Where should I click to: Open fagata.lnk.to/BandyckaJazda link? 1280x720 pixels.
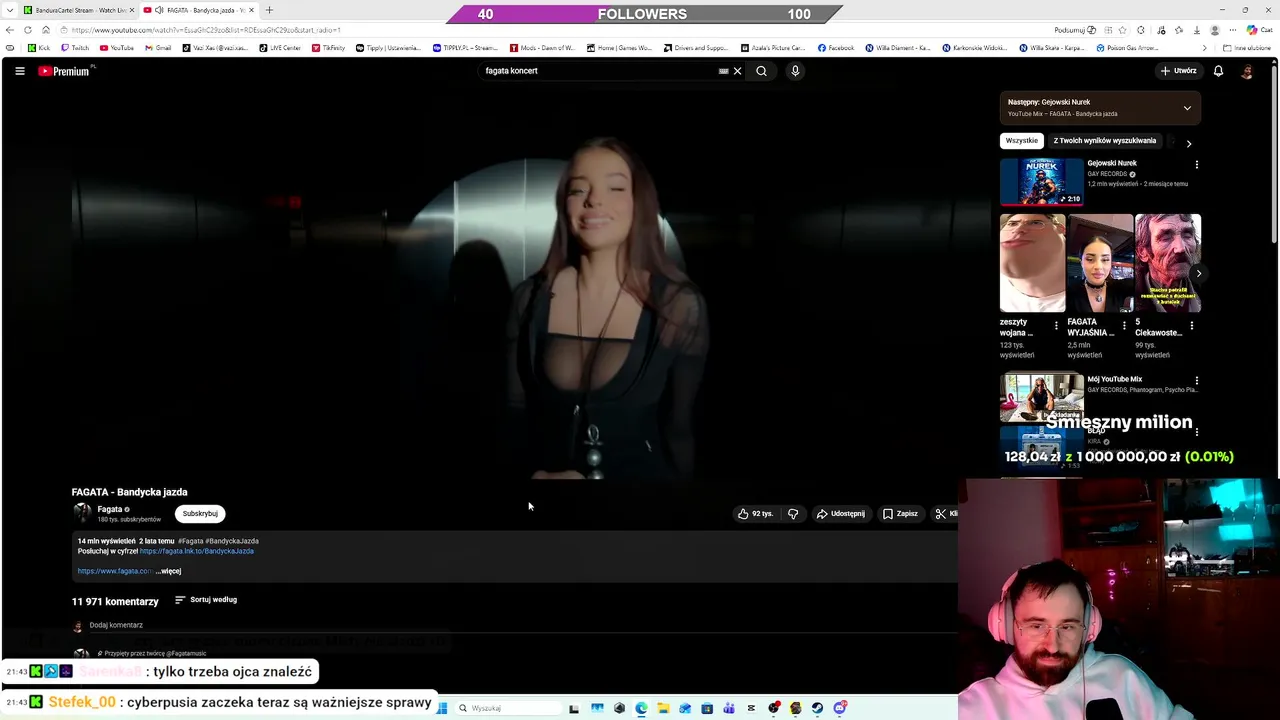click(x=197, y=551)
